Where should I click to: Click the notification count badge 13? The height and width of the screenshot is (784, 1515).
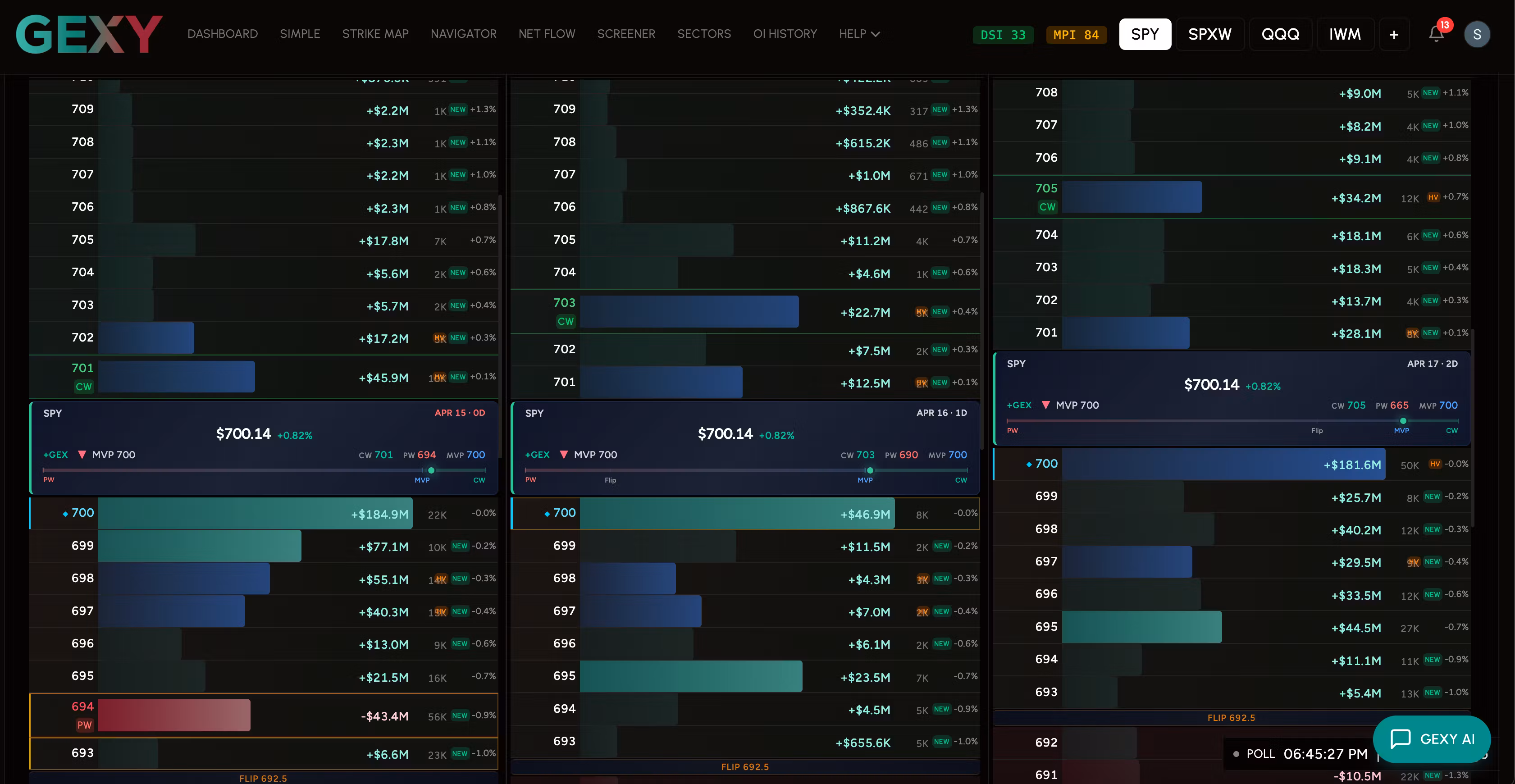click(x=1444, y=25)
